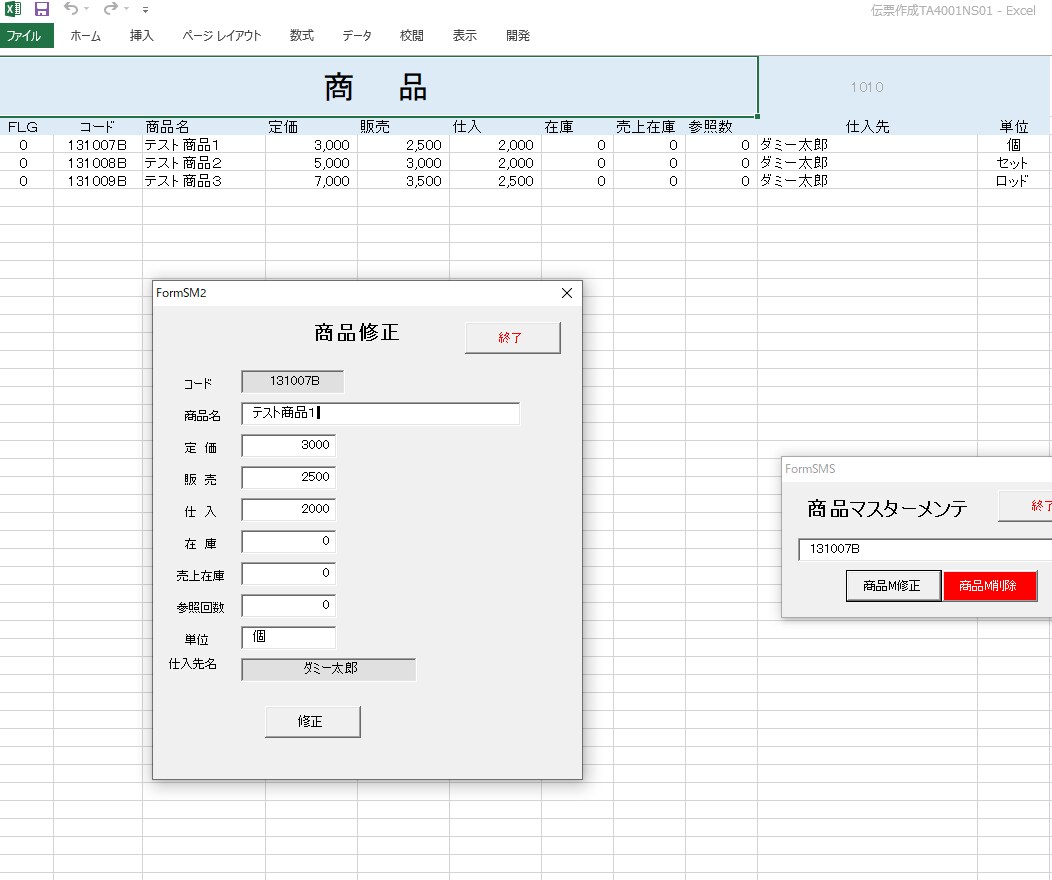This screenshot has height=880, width=1052.
Task: Select the 3,500 販売 cell
Action: tap(403, 181)
